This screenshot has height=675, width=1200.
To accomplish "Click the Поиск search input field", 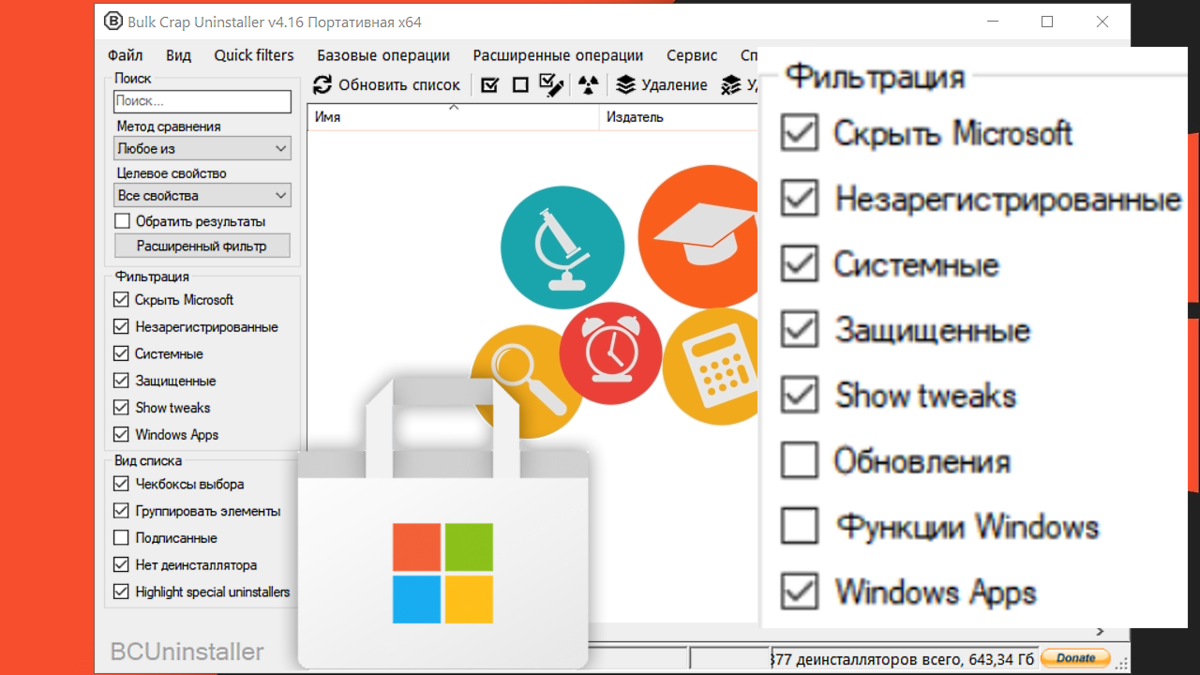I will point(202,101).
